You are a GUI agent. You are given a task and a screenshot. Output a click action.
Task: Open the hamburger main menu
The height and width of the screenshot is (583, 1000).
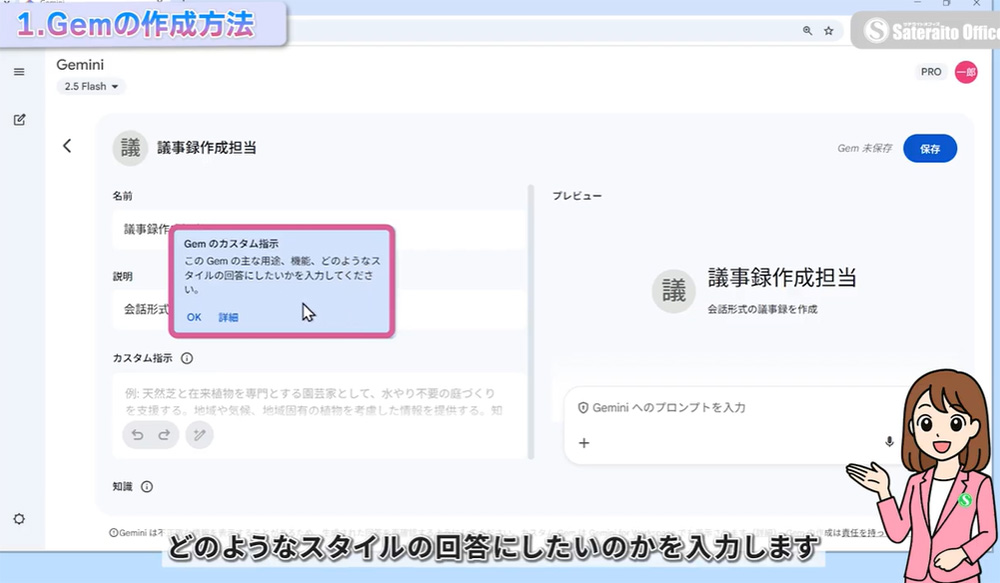pyautogui.click(x=19, y=72)
